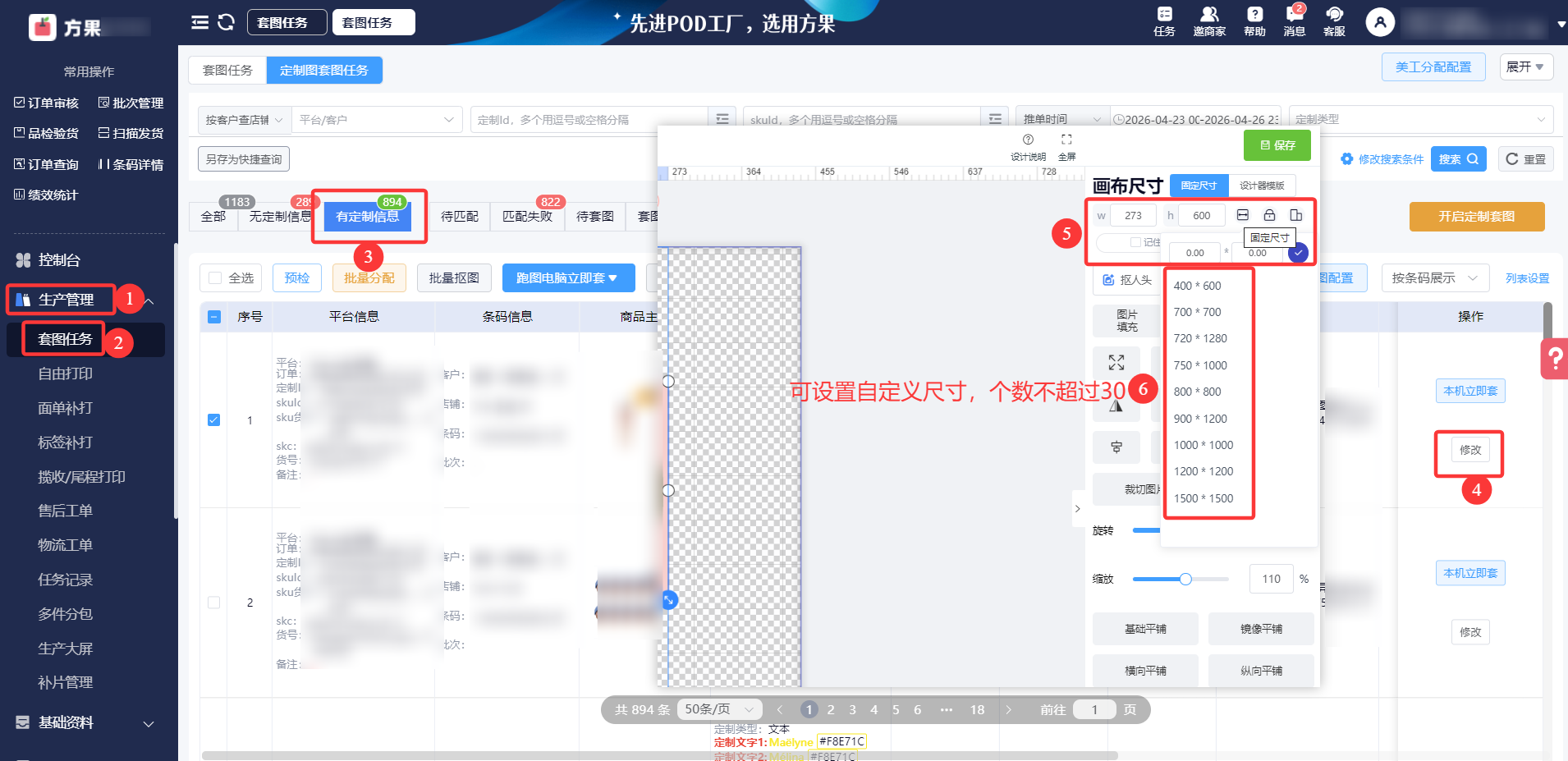Select the 全部 status tab
Viewport: 1568px width, 761px height.
coord(213,216)
